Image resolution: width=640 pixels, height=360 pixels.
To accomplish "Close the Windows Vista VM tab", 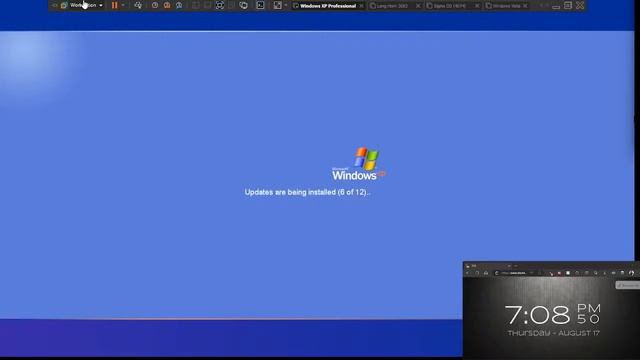I will tap(525, 6).
